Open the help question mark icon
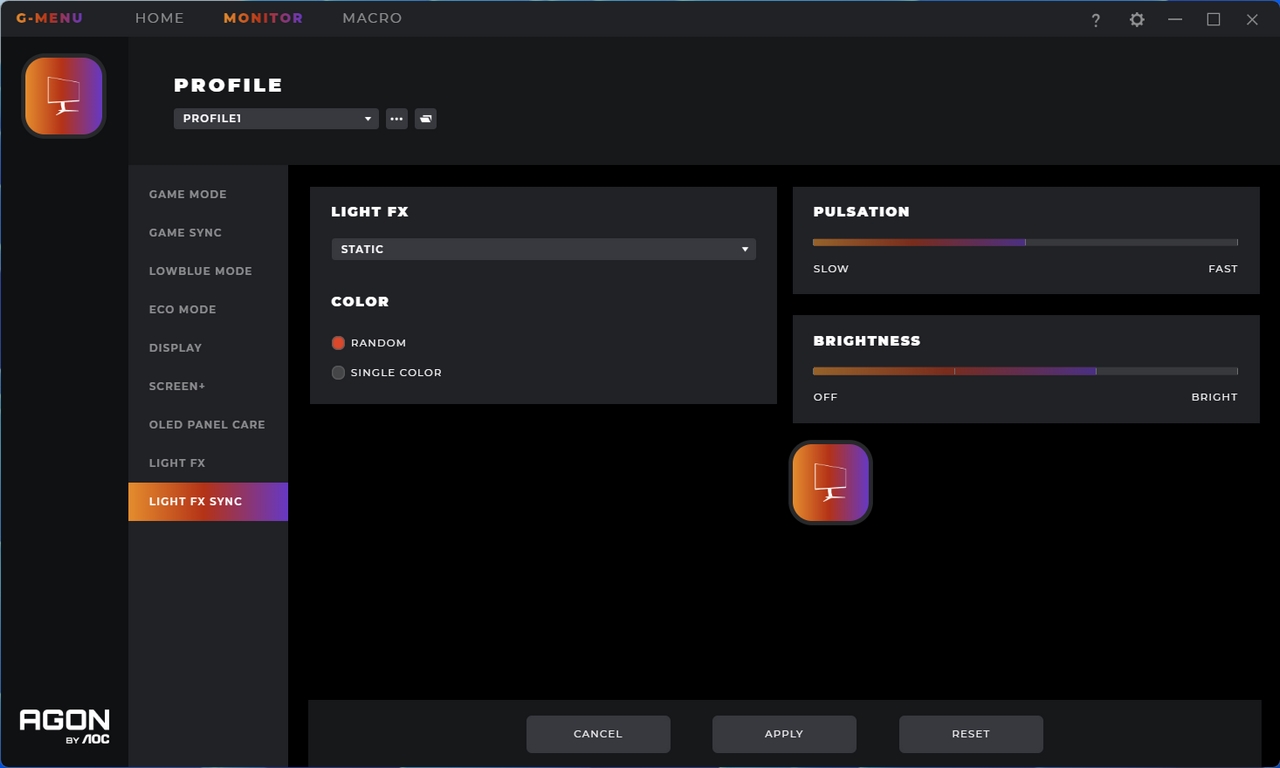 coord(1096,20)
